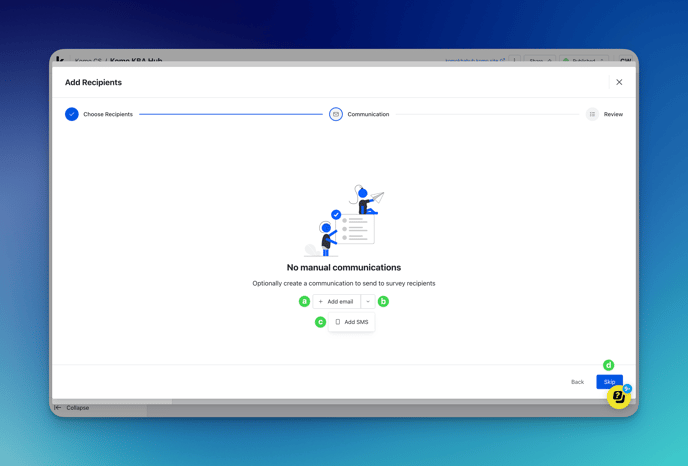Click the green marker labeled d
Image resolution: width=688 pixels, height=466 pixels.
coord(608,365)
